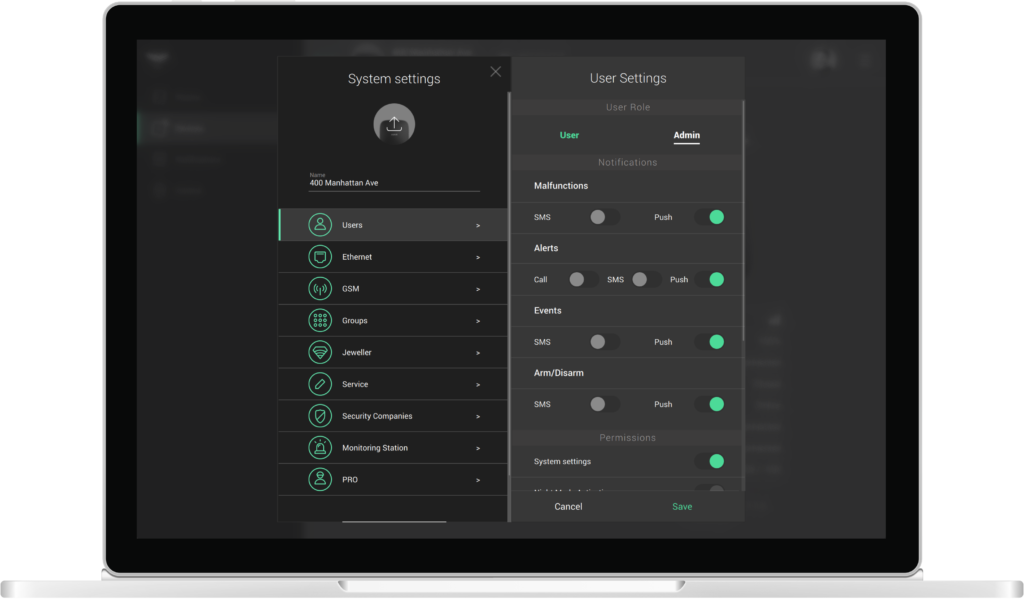
Task: Expand the Groups row chevron
Action: [x=478, y=321]
